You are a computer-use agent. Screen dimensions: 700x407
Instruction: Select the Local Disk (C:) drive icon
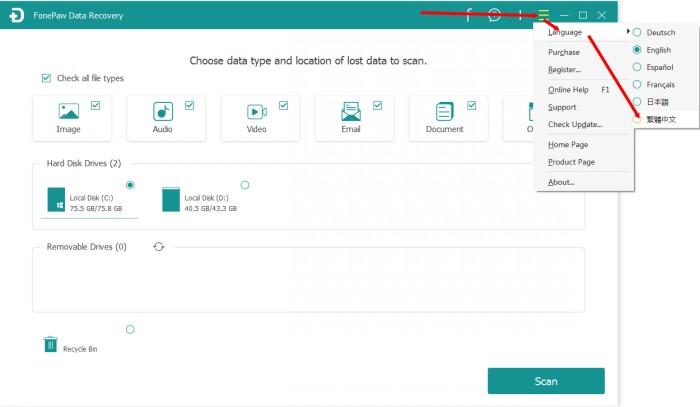56,199
